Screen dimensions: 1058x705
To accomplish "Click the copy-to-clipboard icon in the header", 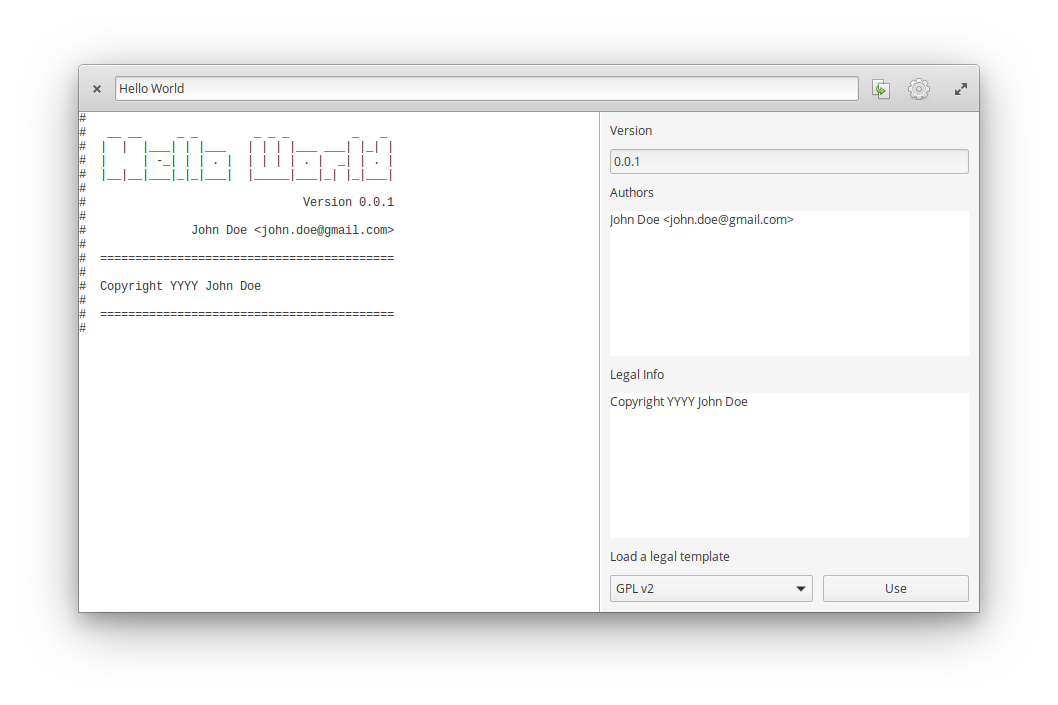I will click(881, 89).
